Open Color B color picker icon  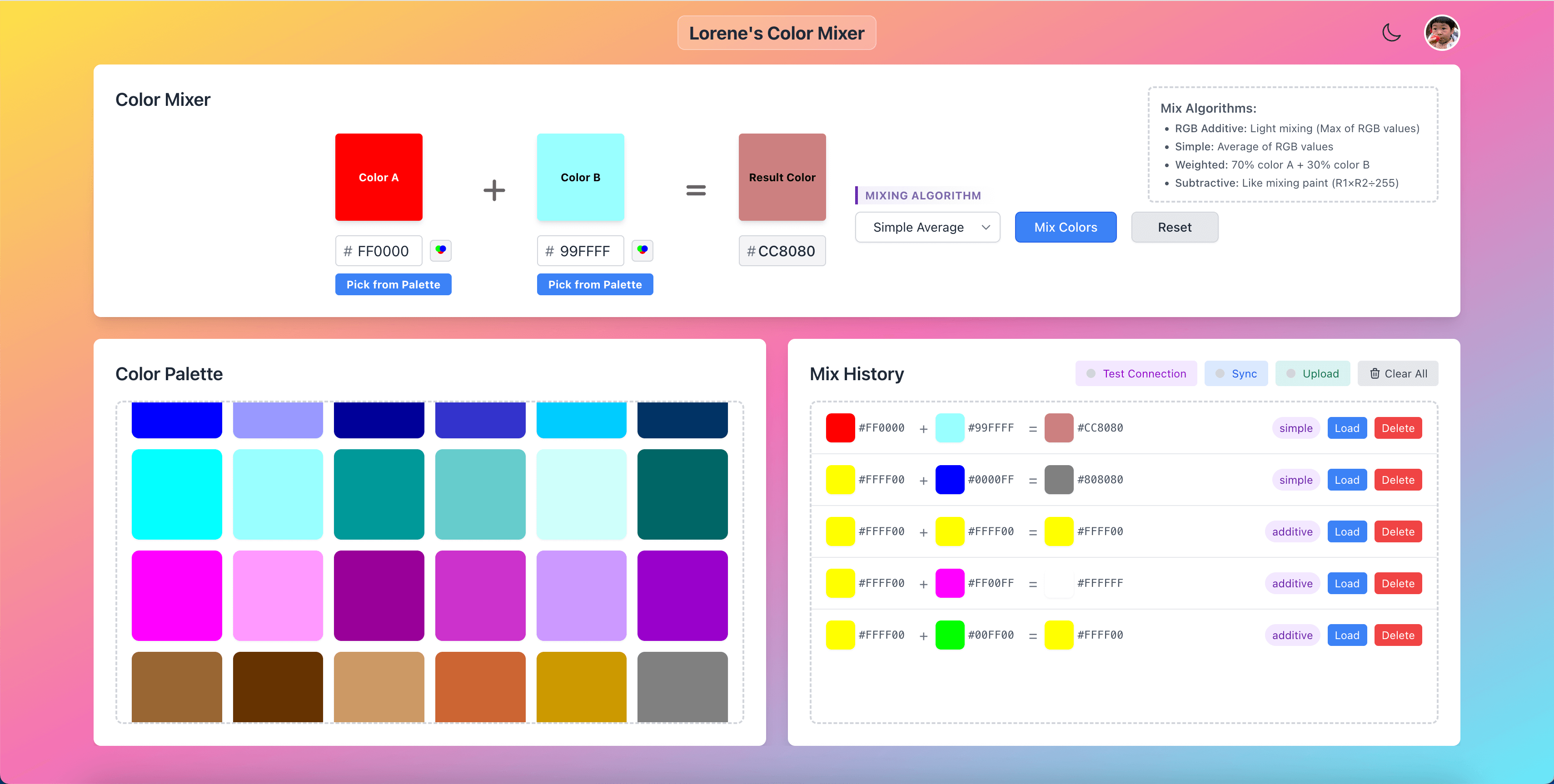pos(642,250)
